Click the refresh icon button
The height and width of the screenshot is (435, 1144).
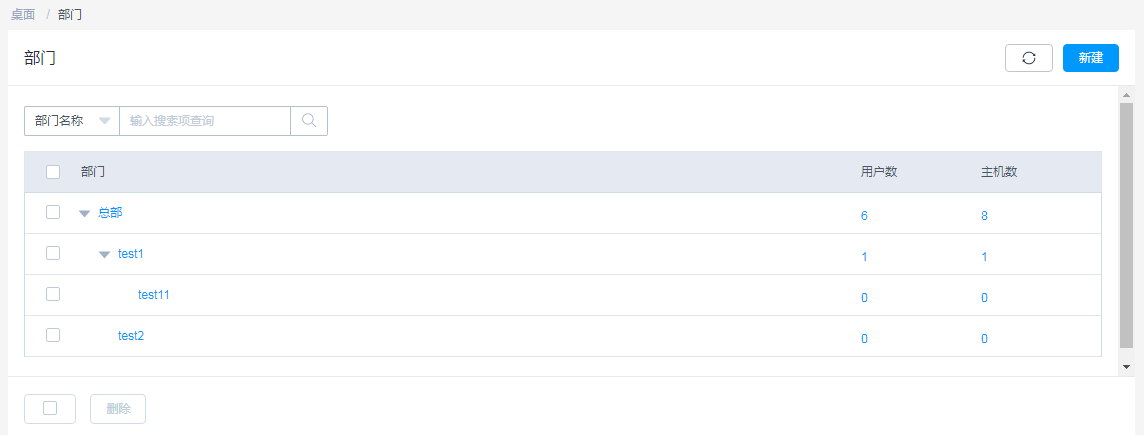(1029, 58)
